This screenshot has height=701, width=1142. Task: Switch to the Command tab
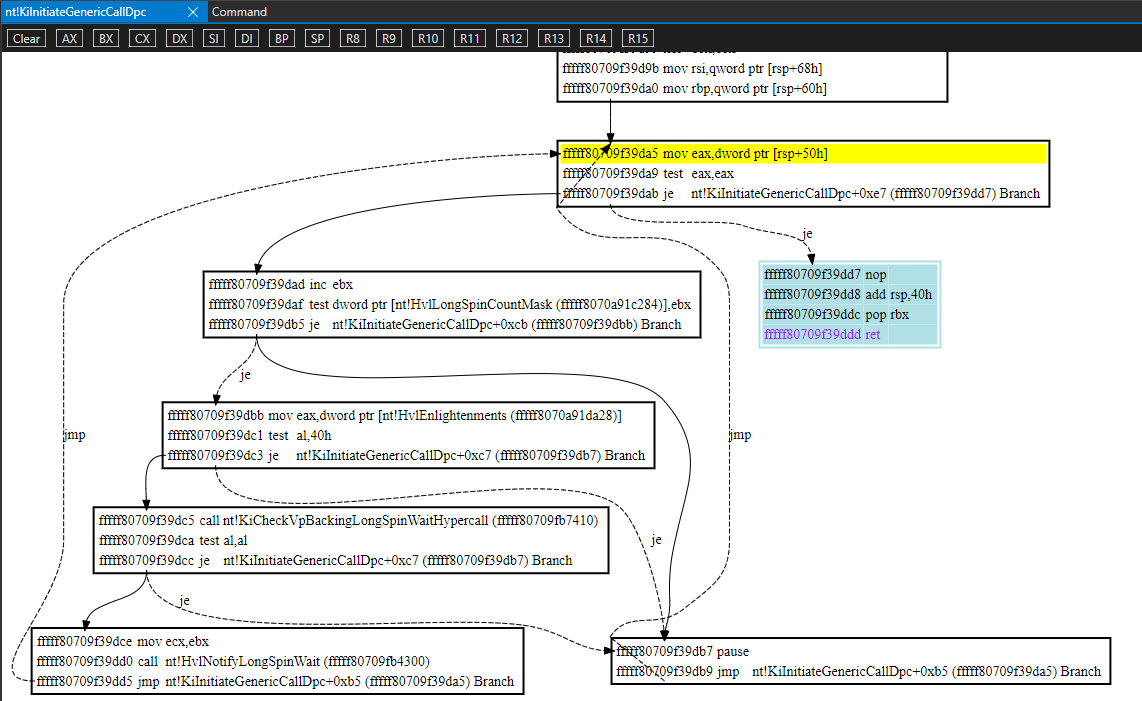click(x=239, y=12)
